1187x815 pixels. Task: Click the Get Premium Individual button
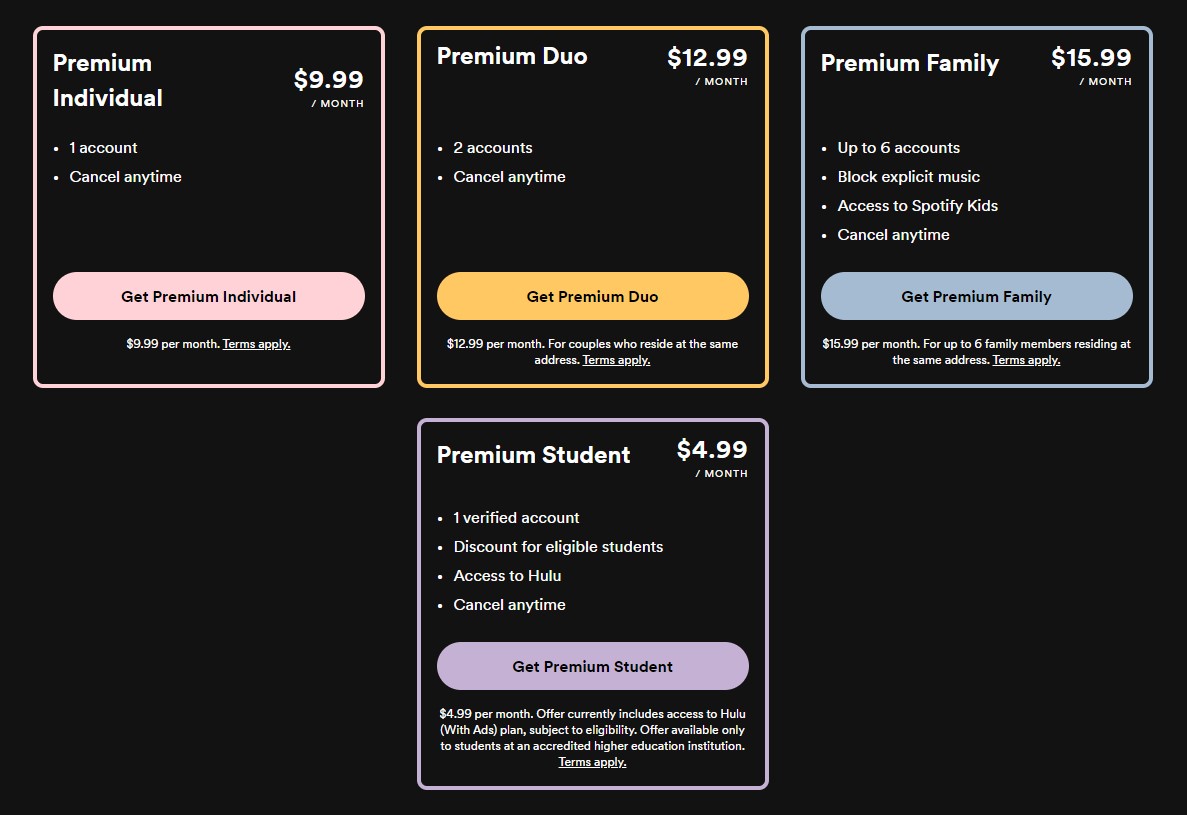pyautogui.click(x=208, y=296)
